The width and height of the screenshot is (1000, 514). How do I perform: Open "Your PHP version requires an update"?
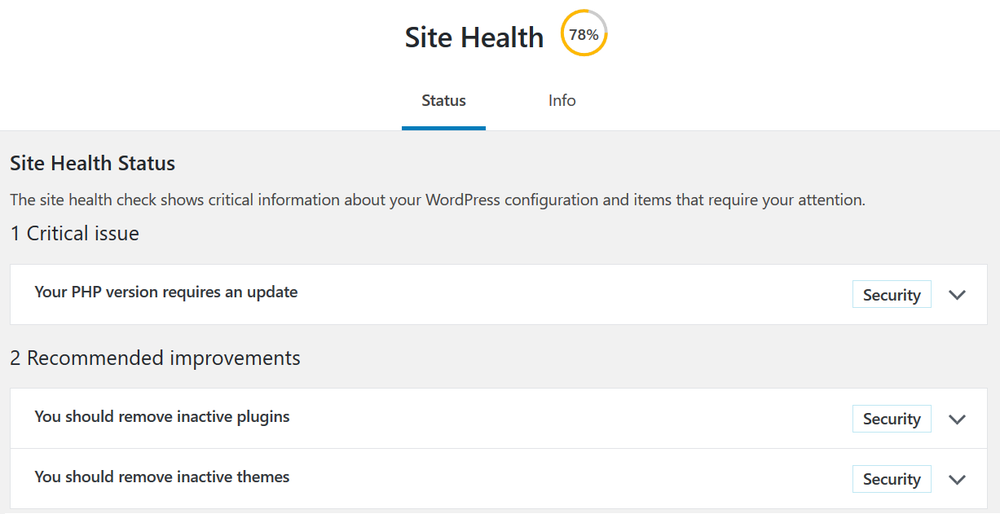[x=166, y=292]
